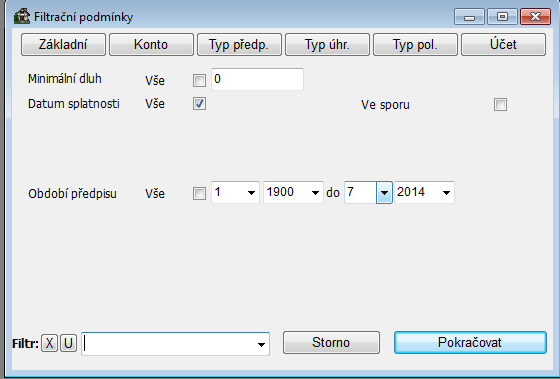Open the Typ předp. tab
The width and height of the screenshot is (560, 379).
click(x=239, y=45)
